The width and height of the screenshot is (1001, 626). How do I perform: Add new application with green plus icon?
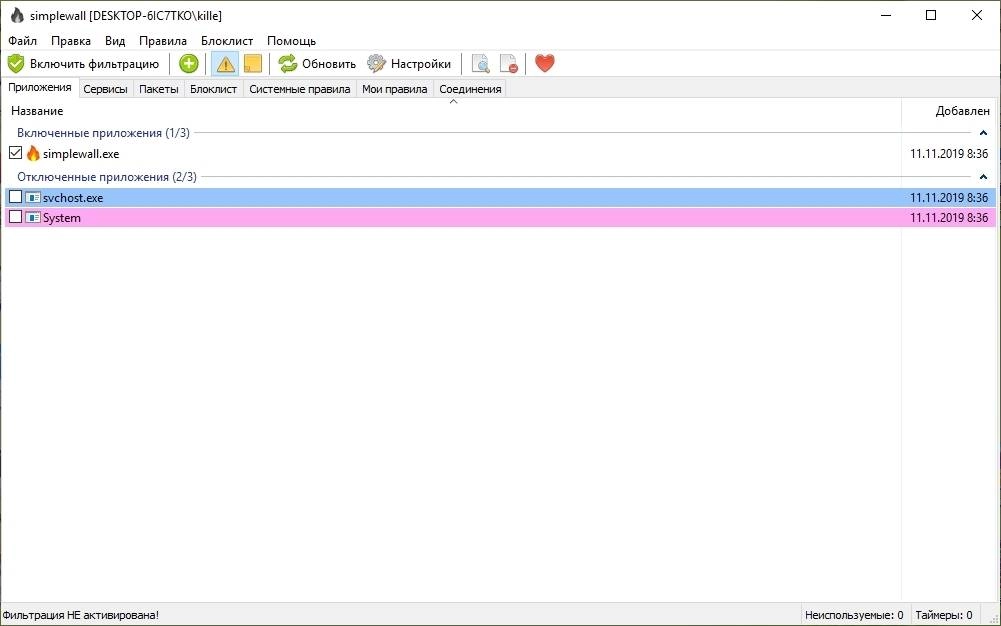pyautogui.click(x=188, y=64)
